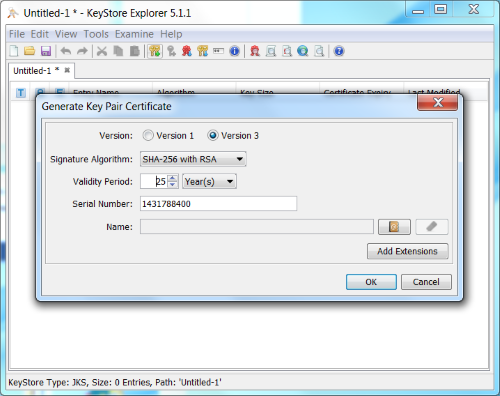The image size is (500, 396).
Task: Open the Year(s) validity unit dropdown
Action: [x=209, y=181]
